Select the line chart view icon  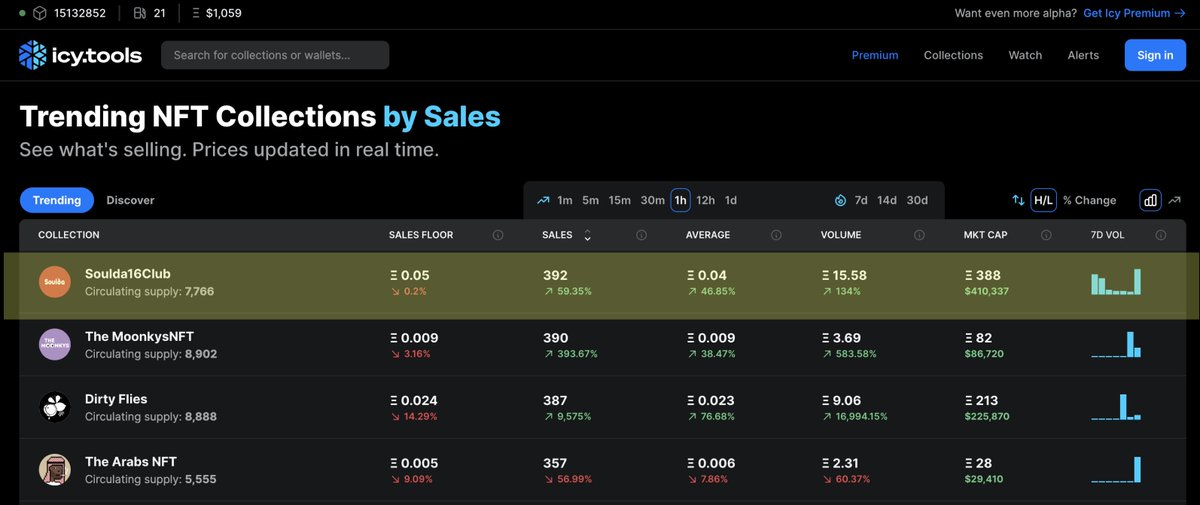(x=1175, y=200)
